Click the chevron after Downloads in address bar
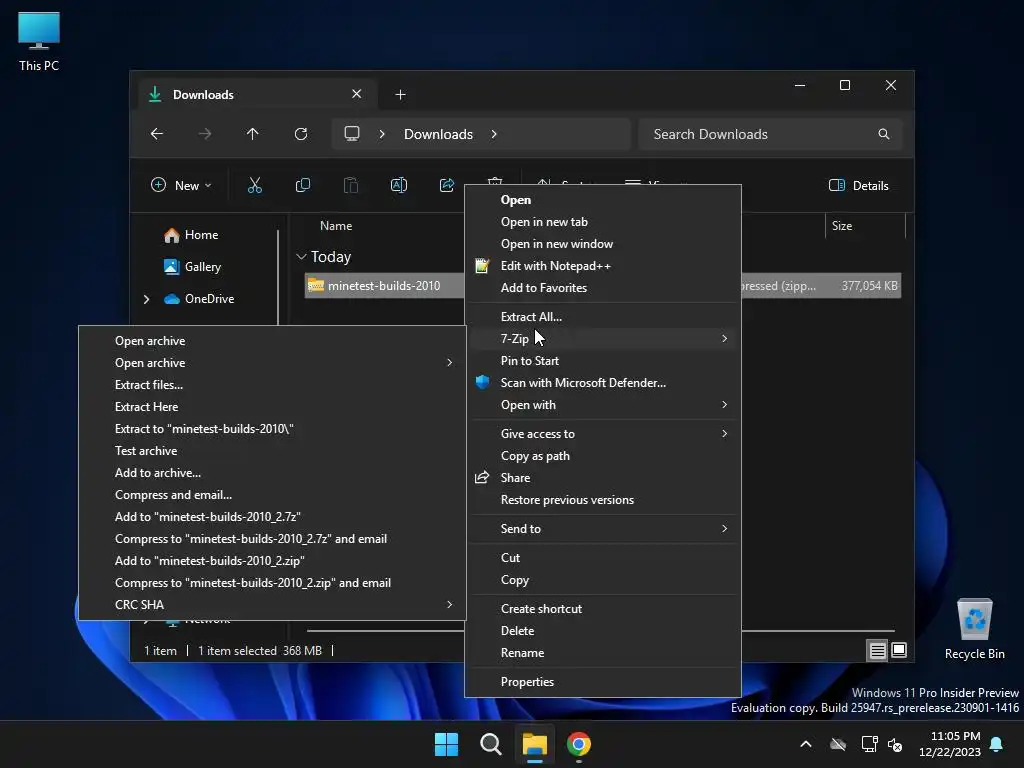 pos(494,134)
